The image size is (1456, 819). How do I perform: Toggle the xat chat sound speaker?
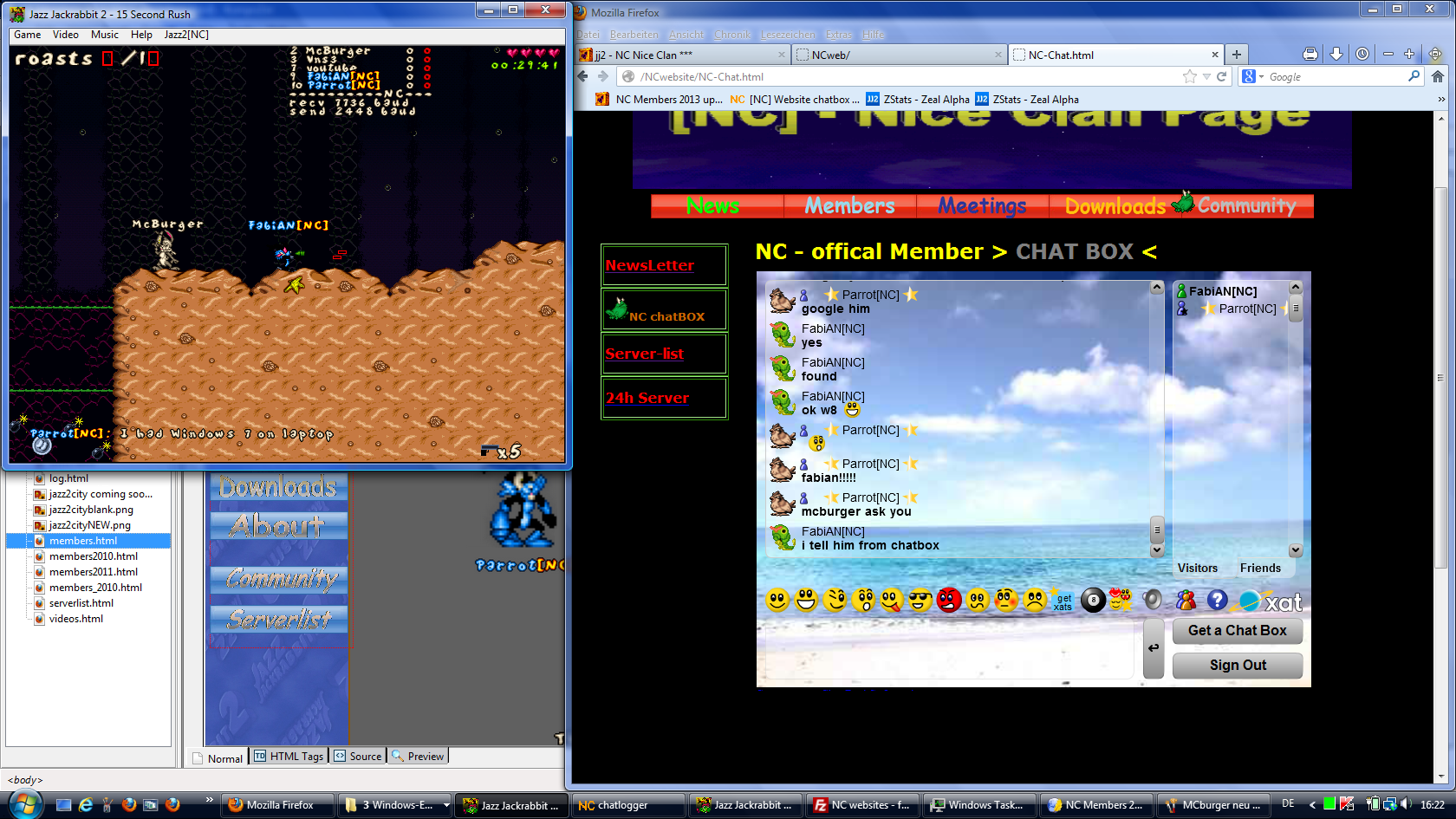[1152, 599]
